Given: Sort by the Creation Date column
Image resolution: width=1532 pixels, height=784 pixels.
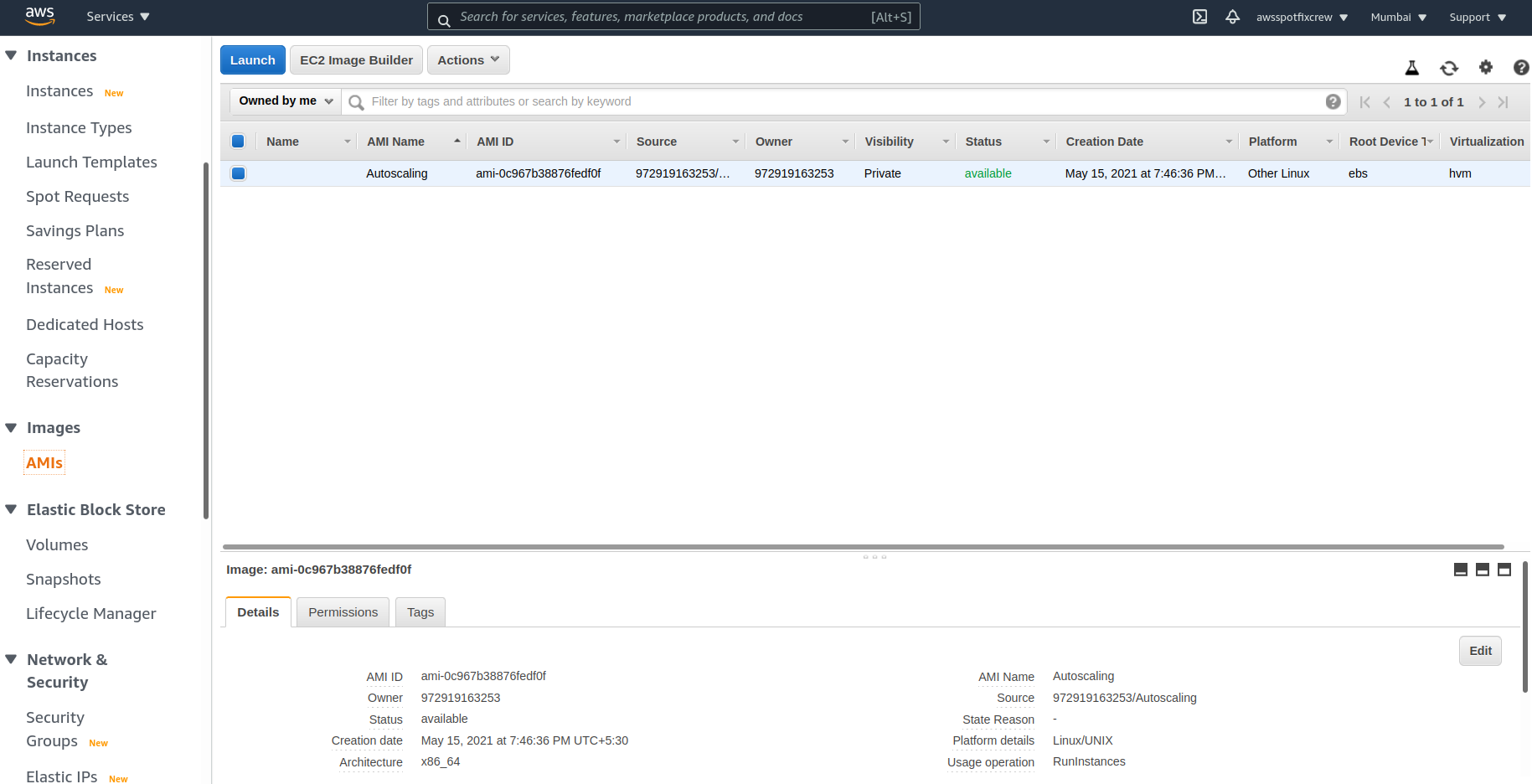Looking at the screenshot, I should [1148, 142].
